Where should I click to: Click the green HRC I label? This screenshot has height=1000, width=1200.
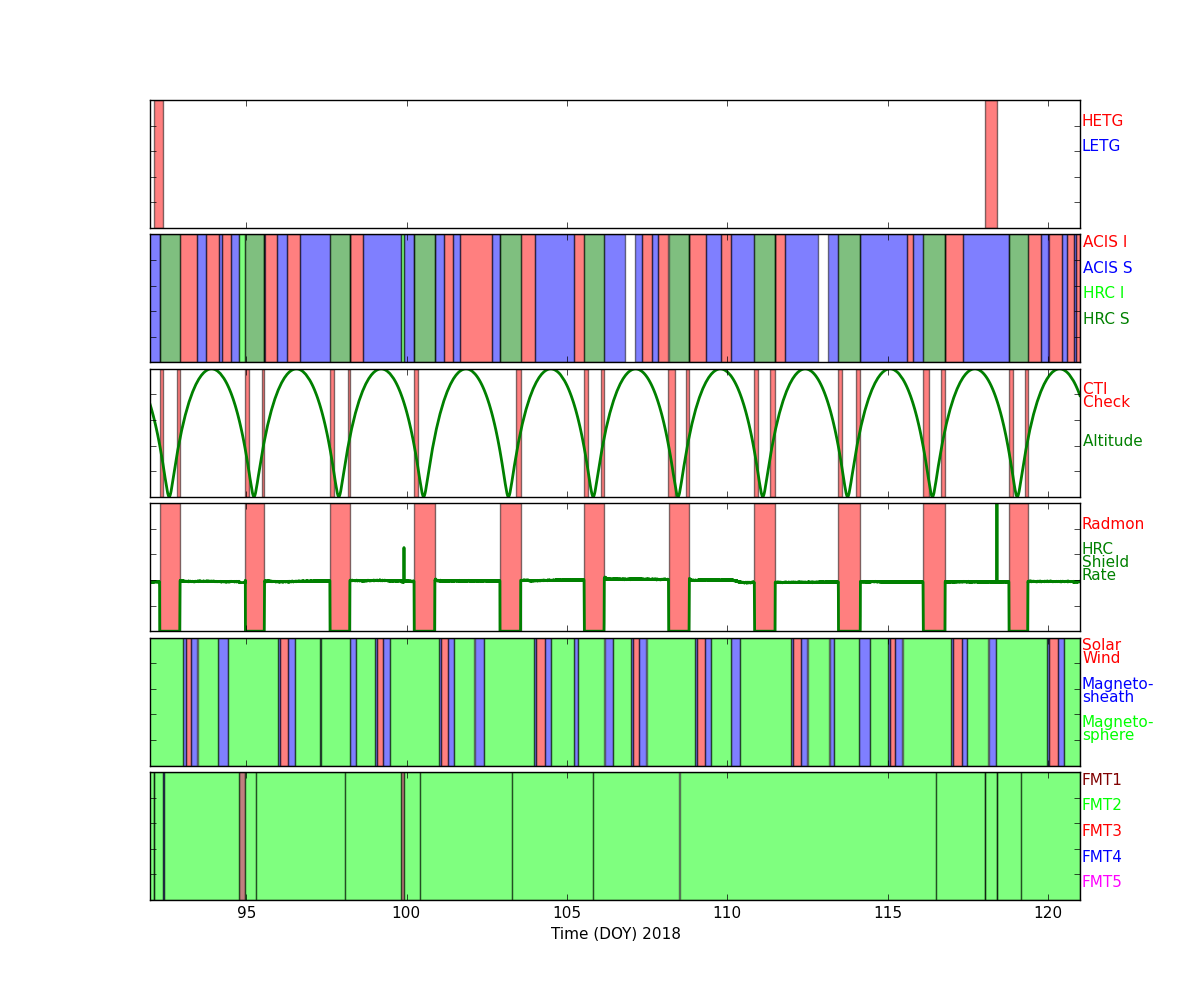(x=1103, y=293)
